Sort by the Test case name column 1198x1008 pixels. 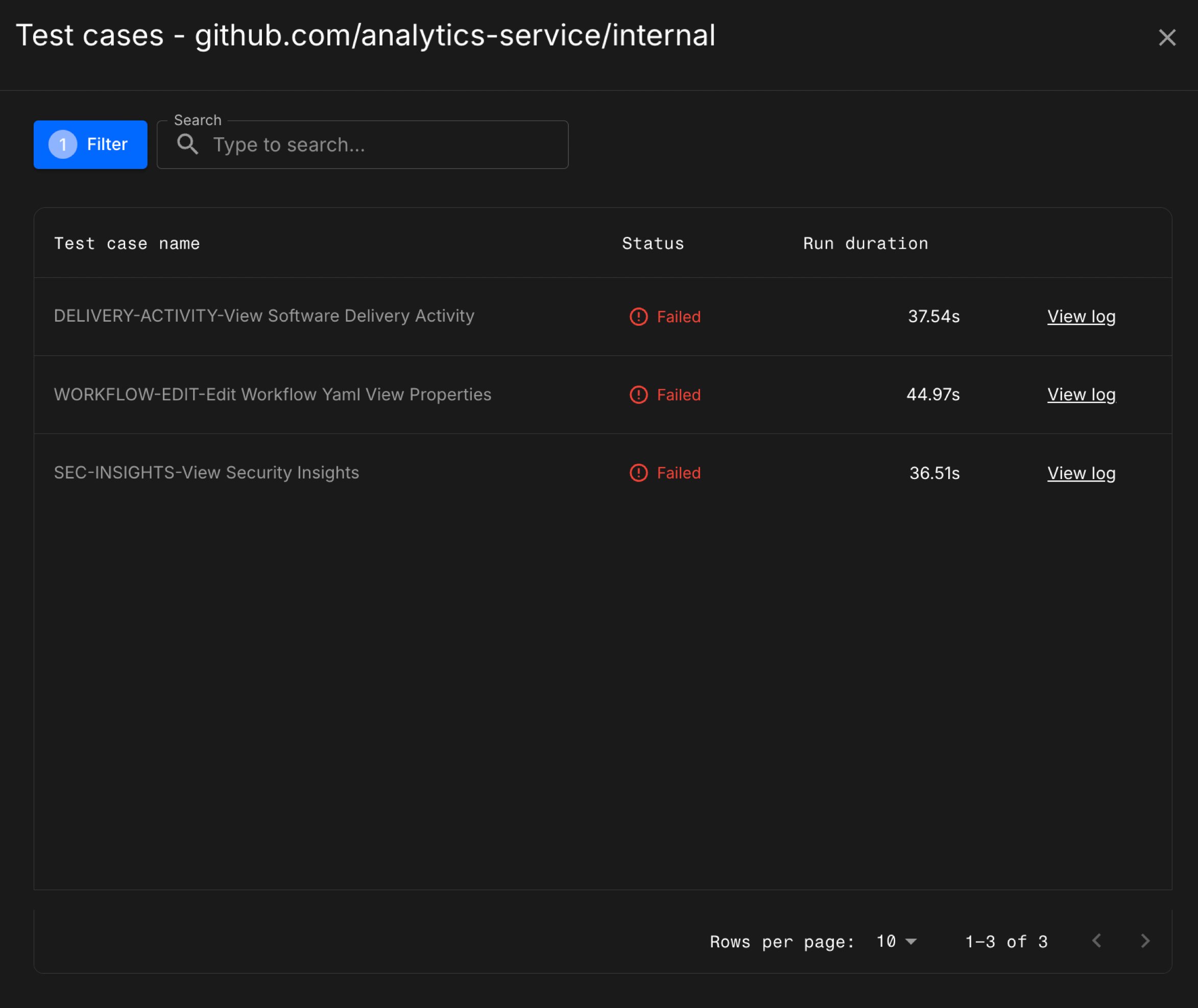(127, 243)
